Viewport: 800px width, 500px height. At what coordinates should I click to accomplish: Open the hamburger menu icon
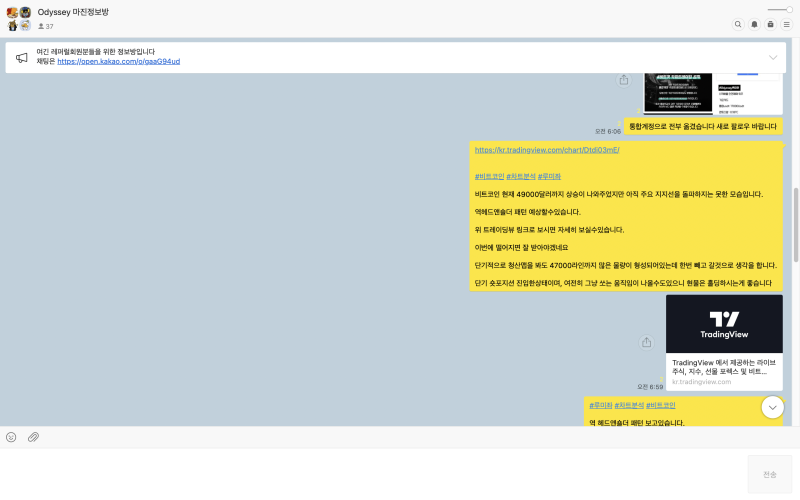coord(787,24)
